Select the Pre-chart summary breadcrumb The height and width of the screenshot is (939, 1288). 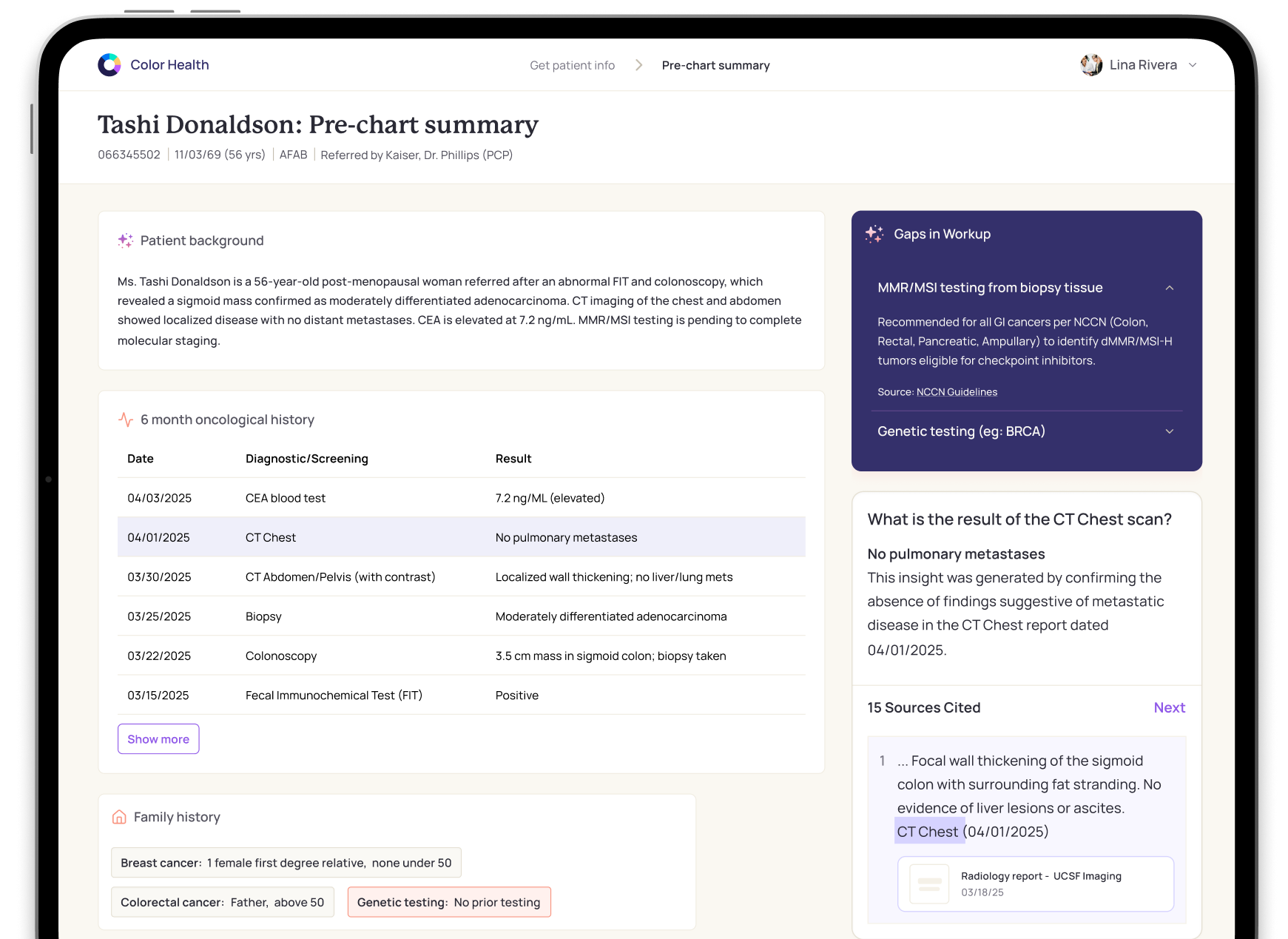coord(715,65)
